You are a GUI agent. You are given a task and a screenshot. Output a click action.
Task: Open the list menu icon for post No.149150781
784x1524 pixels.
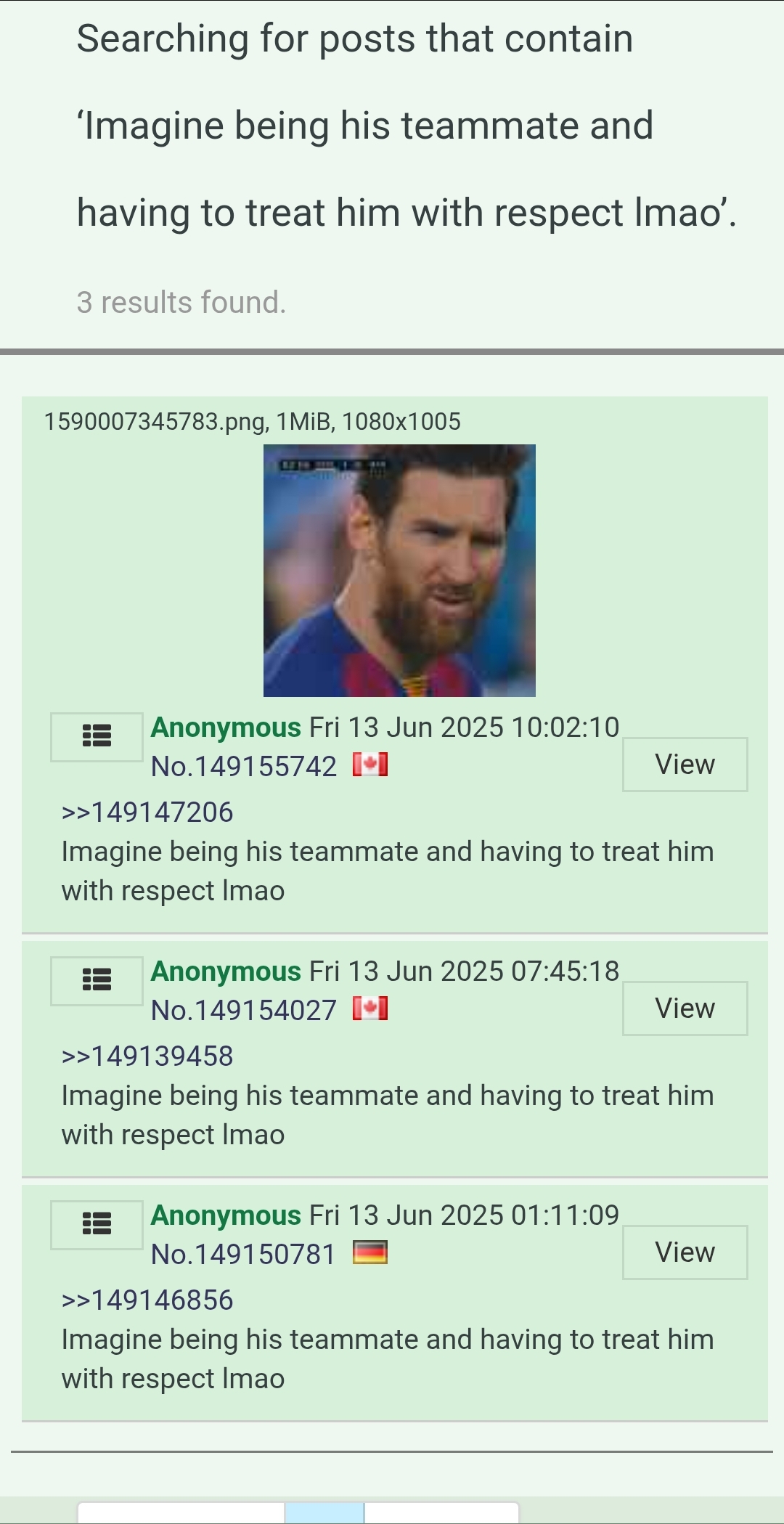point(97,1224)
